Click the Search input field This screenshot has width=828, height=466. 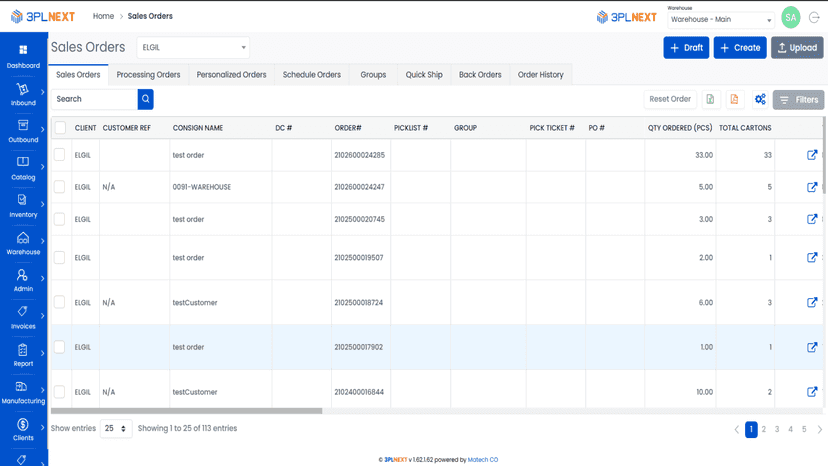coord(95,99)
